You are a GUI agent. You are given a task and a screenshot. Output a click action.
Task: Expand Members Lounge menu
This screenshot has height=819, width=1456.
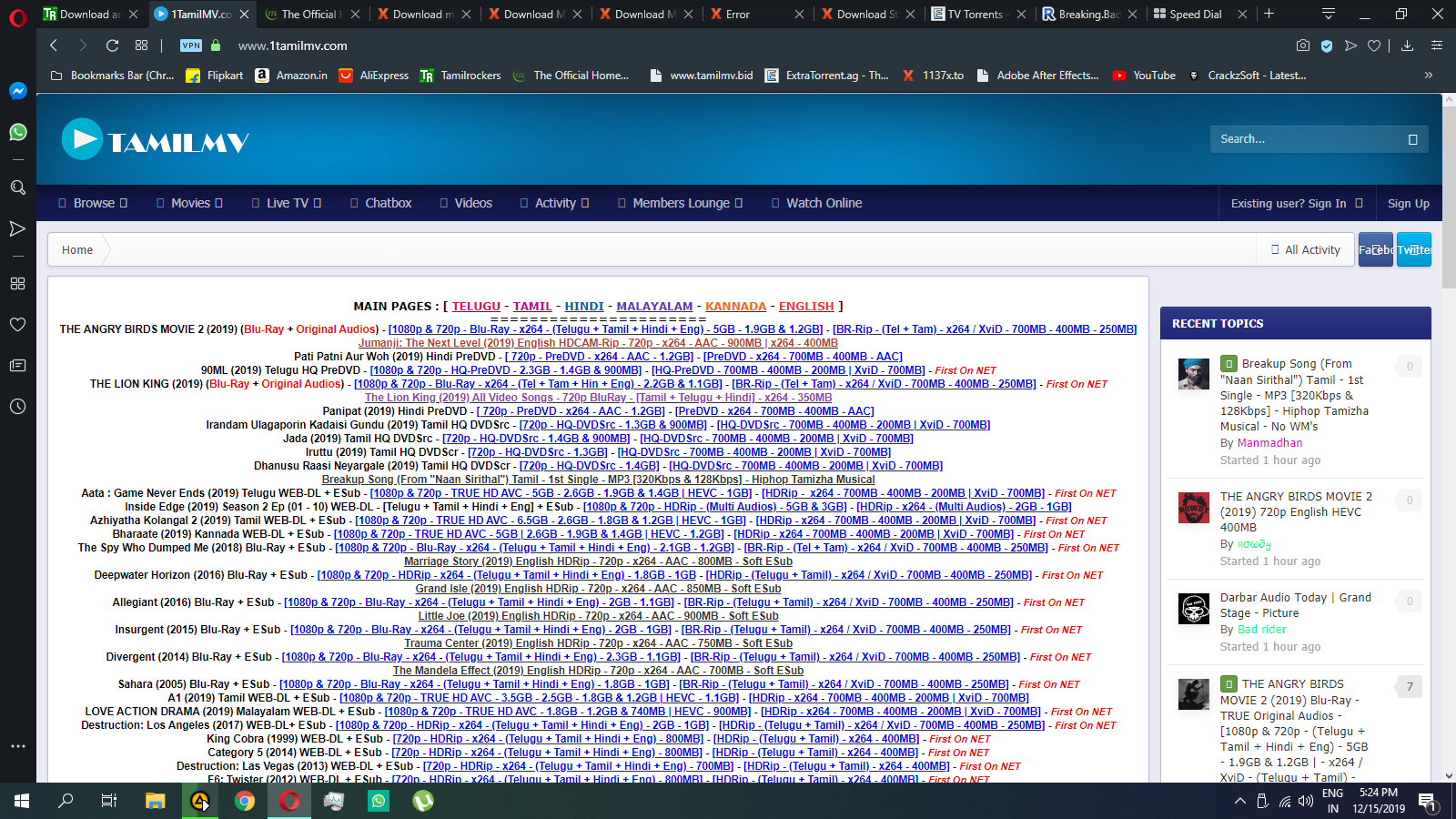[681, 203]
